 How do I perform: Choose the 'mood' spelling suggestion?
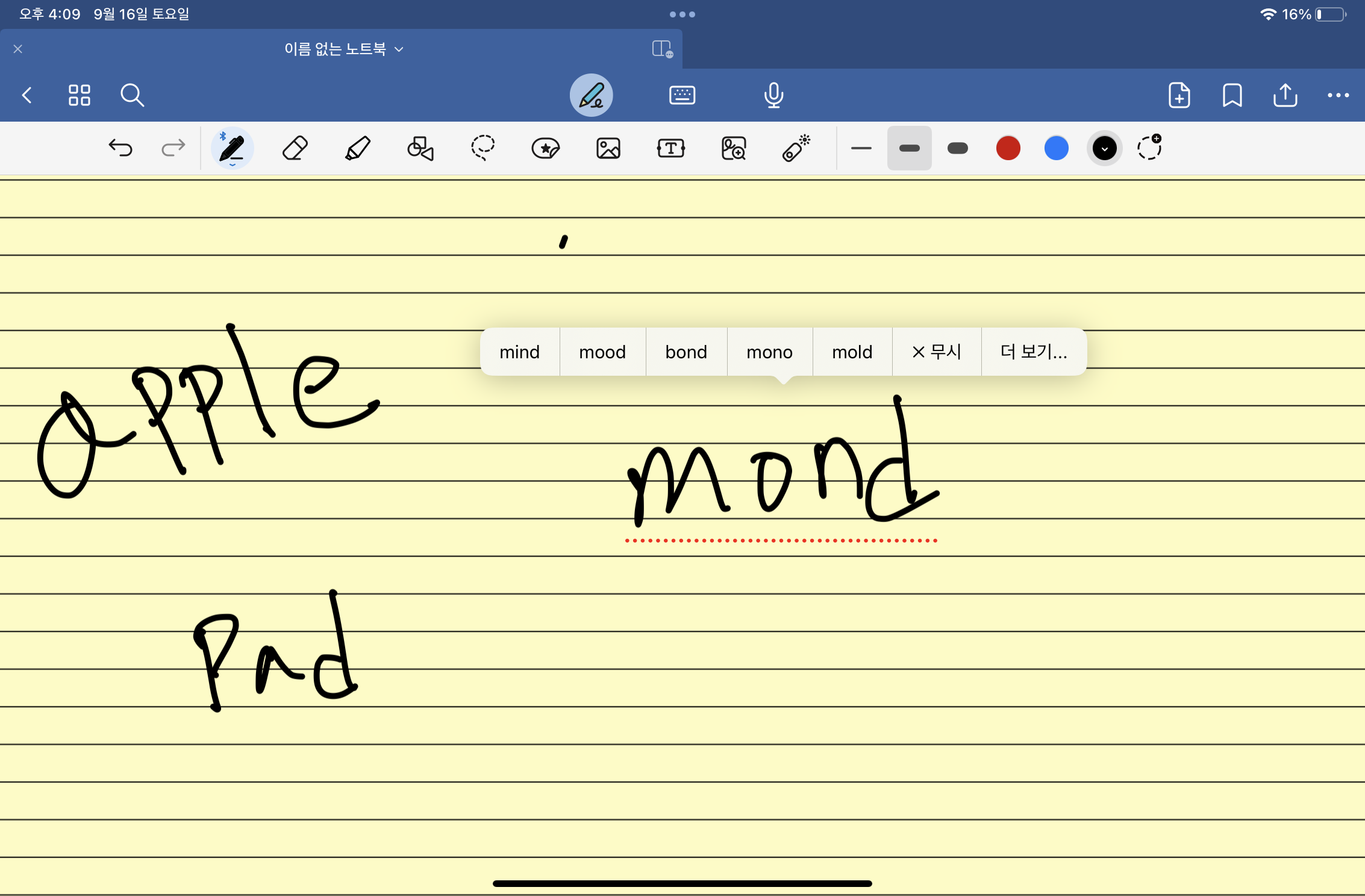tap(602, 352)
